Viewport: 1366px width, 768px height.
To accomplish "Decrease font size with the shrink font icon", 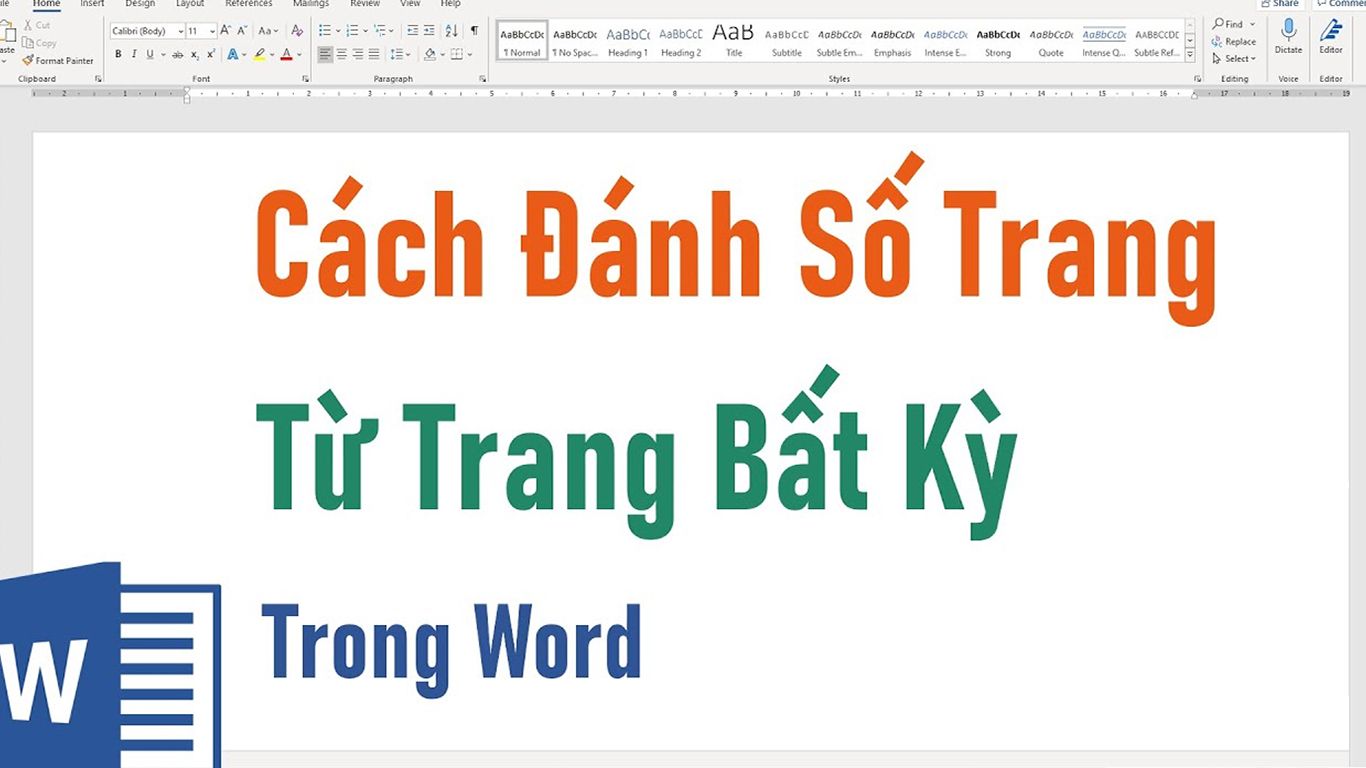I will [x=242, y=31].
